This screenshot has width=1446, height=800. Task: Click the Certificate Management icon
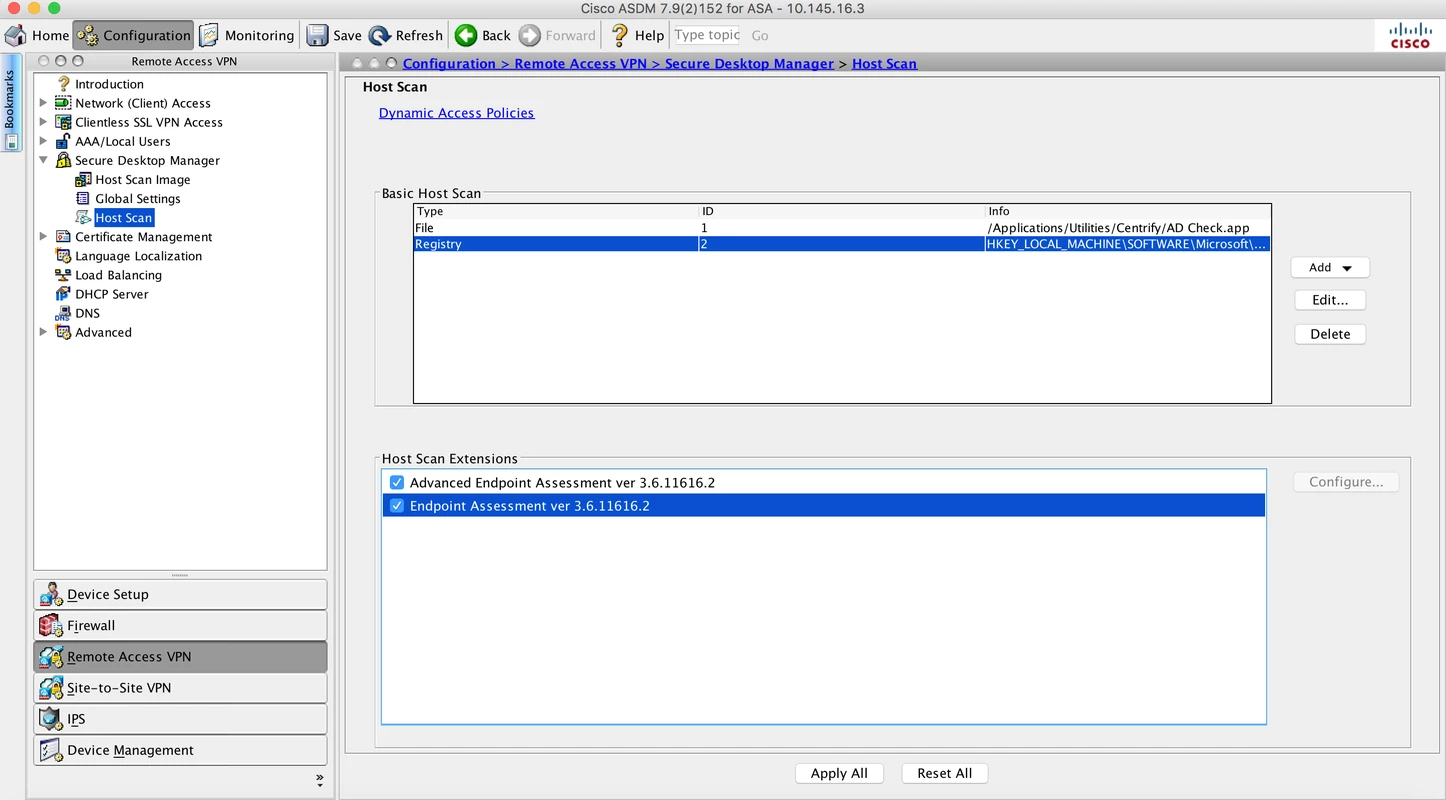click(63, 237)
